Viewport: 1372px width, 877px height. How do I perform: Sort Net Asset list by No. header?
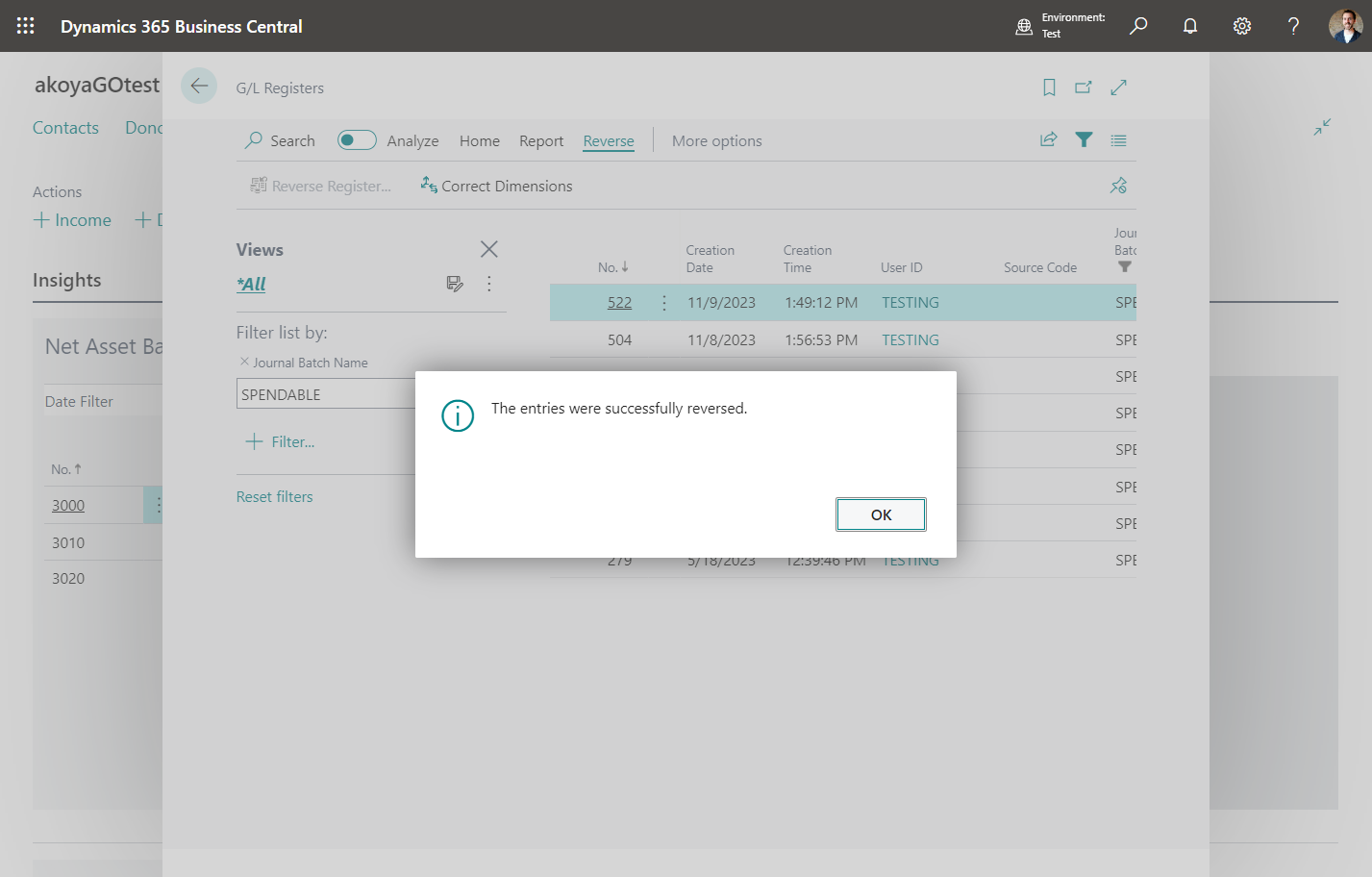[66, 469]
